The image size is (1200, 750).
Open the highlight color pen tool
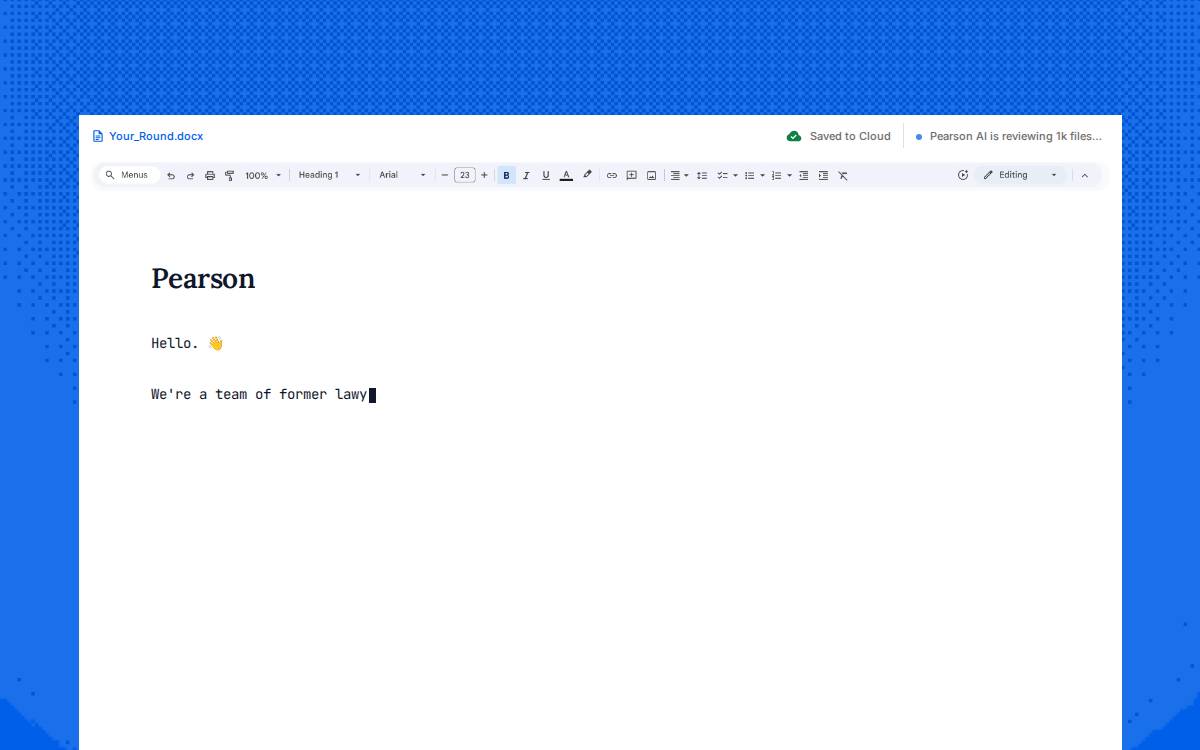(587, 175)
